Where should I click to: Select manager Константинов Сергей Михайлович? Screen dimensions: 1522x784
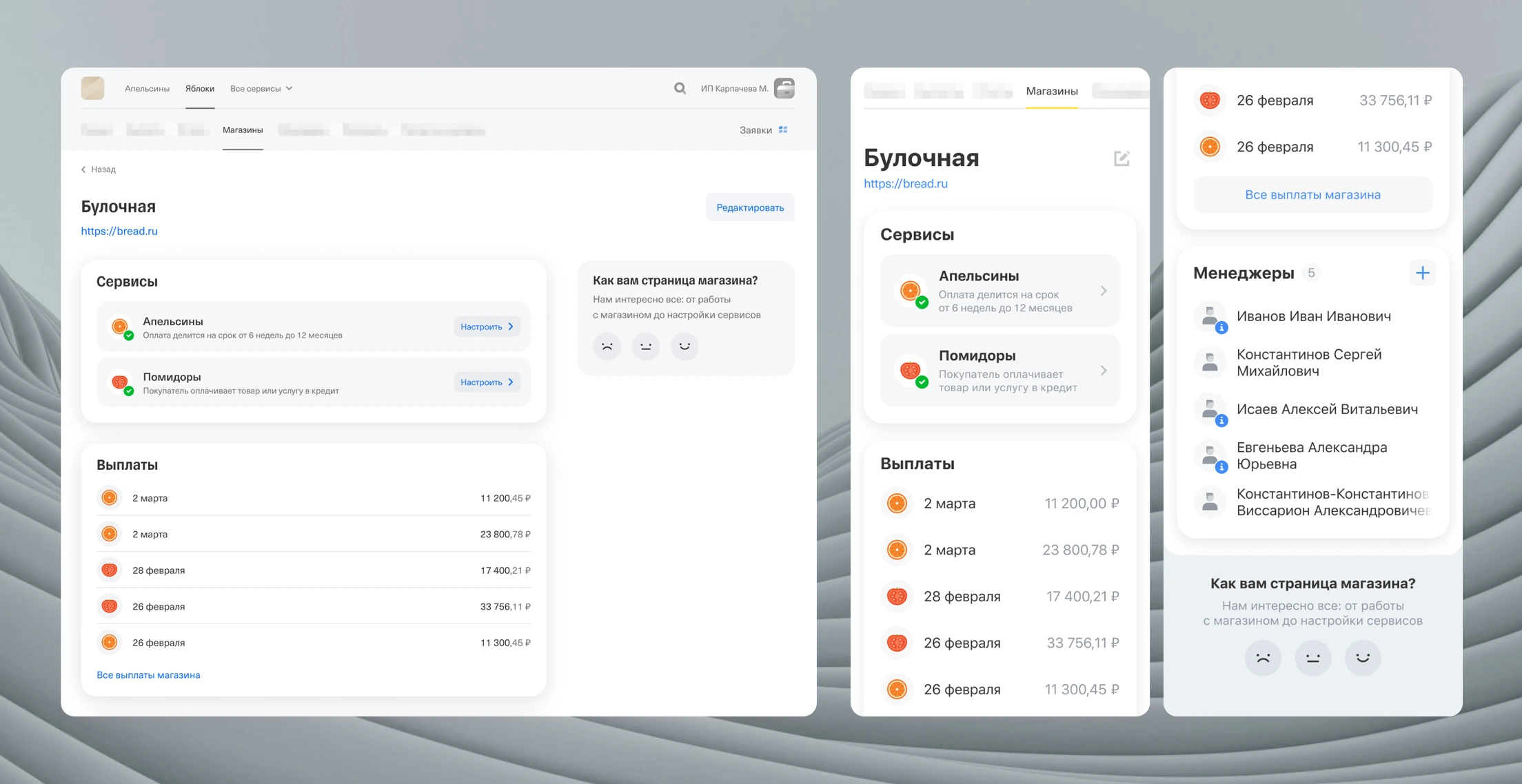tap(1312, 362)
